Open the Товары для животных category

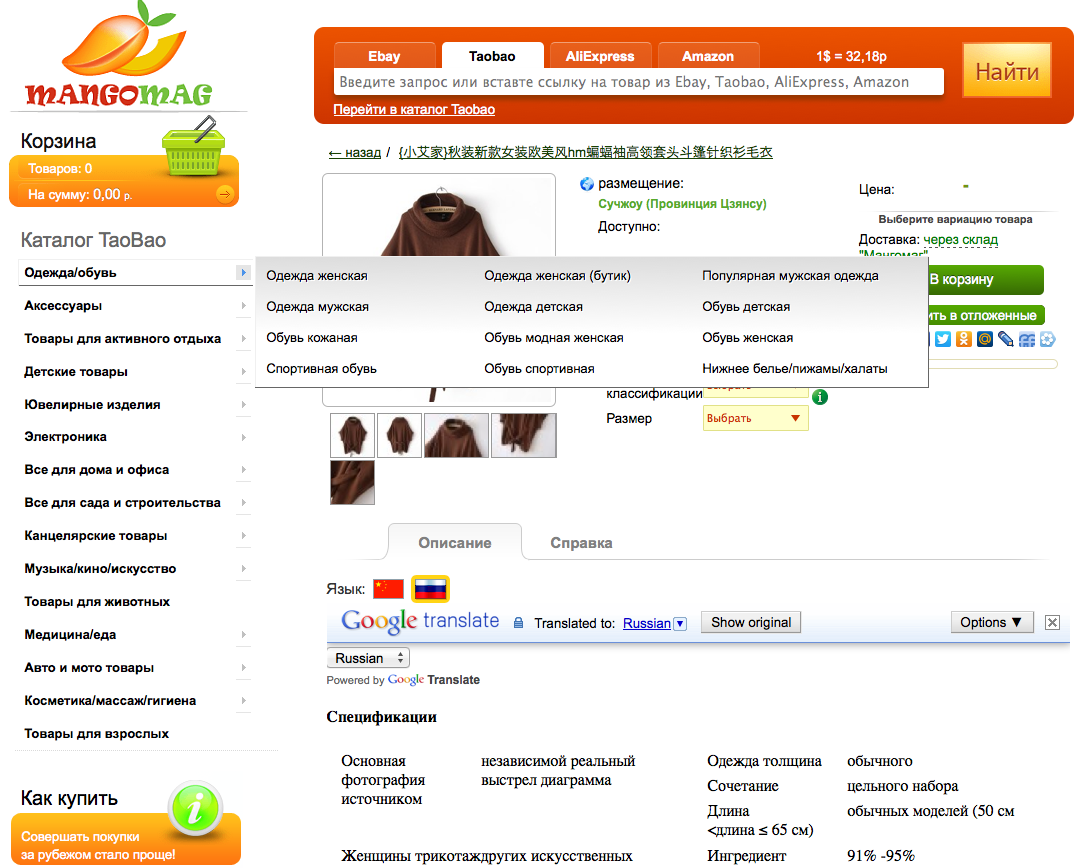click(97, 602)
